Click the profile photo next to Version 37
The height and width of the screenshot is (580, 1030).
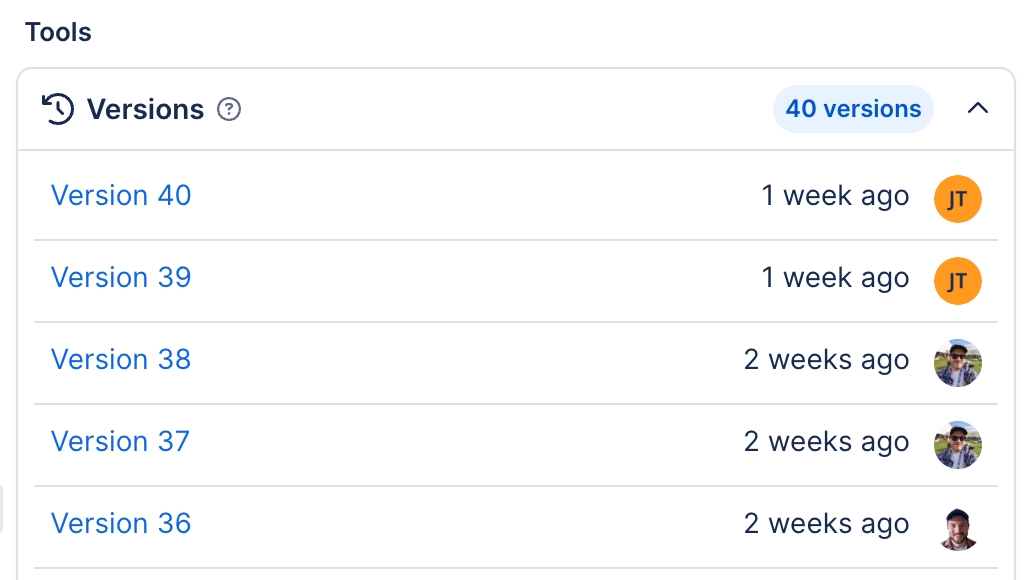point(957,444)
